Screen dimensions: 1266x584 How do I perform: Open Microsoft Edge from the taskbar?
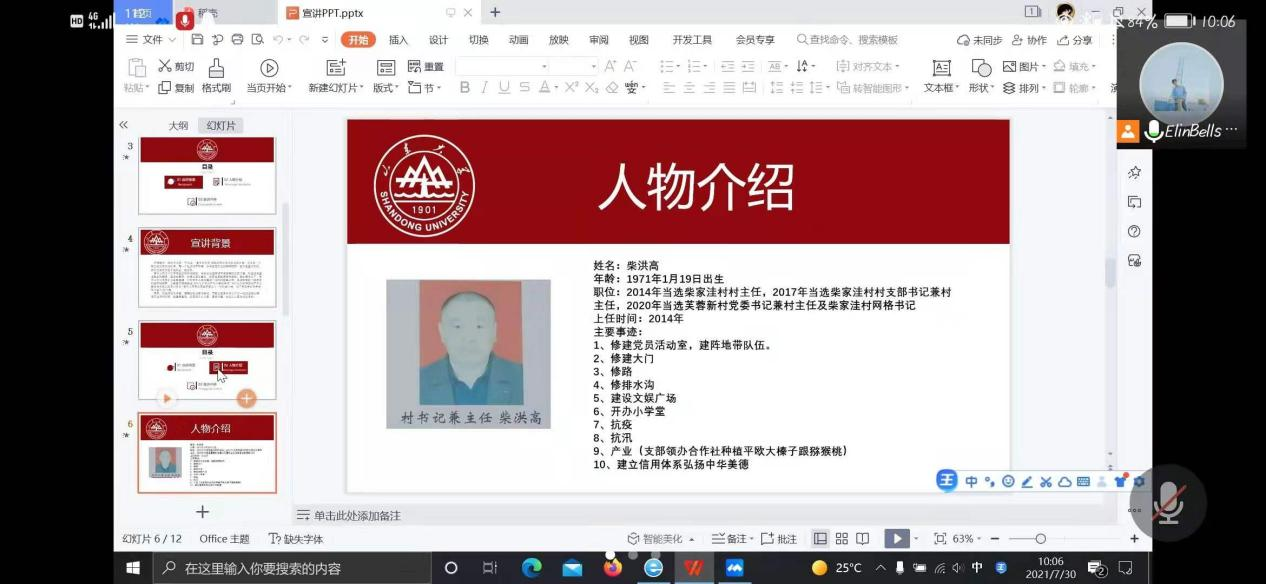coord(531,568)
